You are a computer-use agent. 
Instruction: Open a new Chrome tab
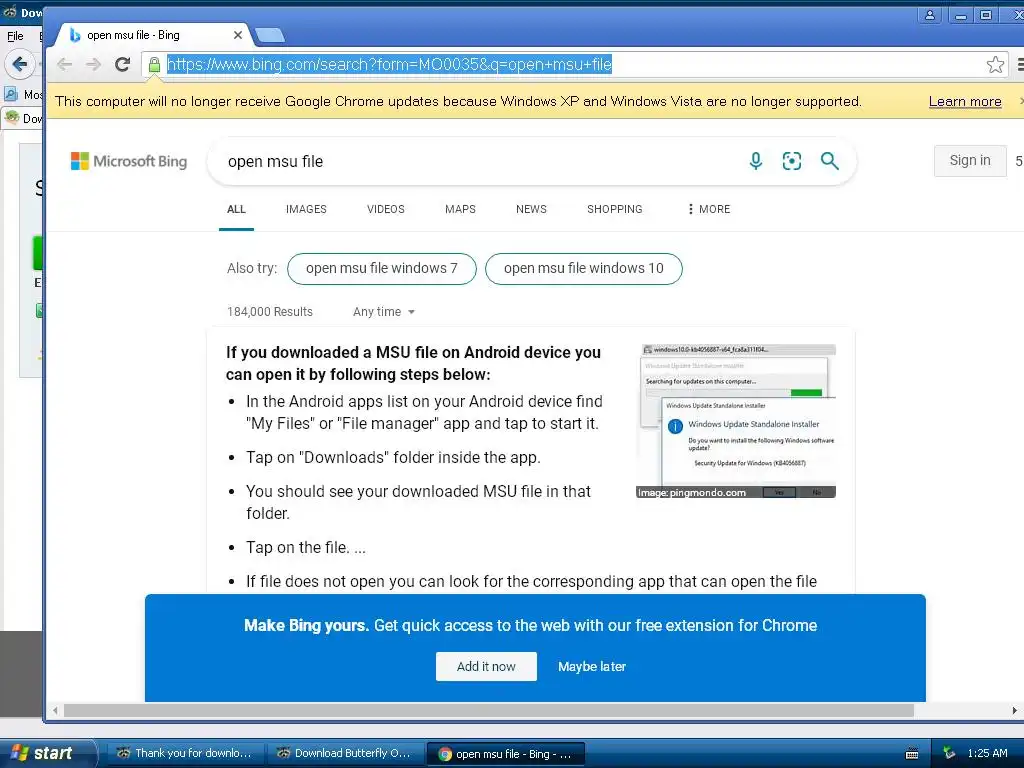point(269,35)
